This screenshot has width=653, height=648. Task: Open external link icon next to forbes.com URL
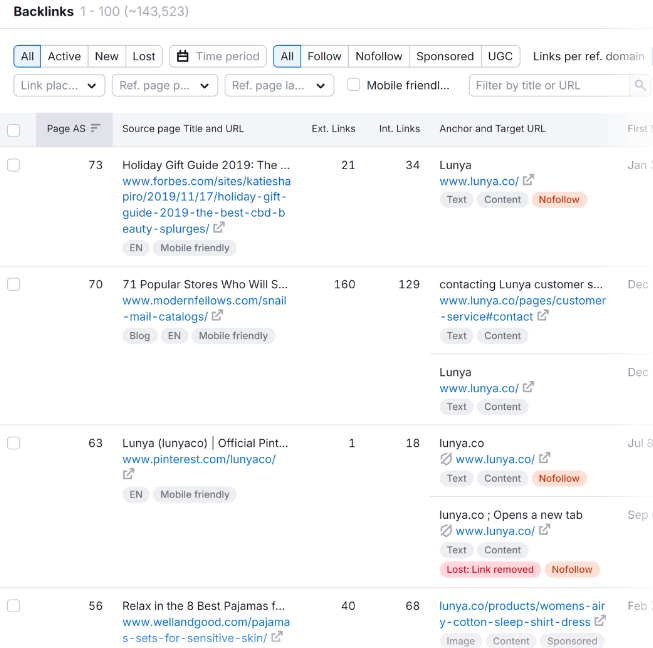click(218, 229)
